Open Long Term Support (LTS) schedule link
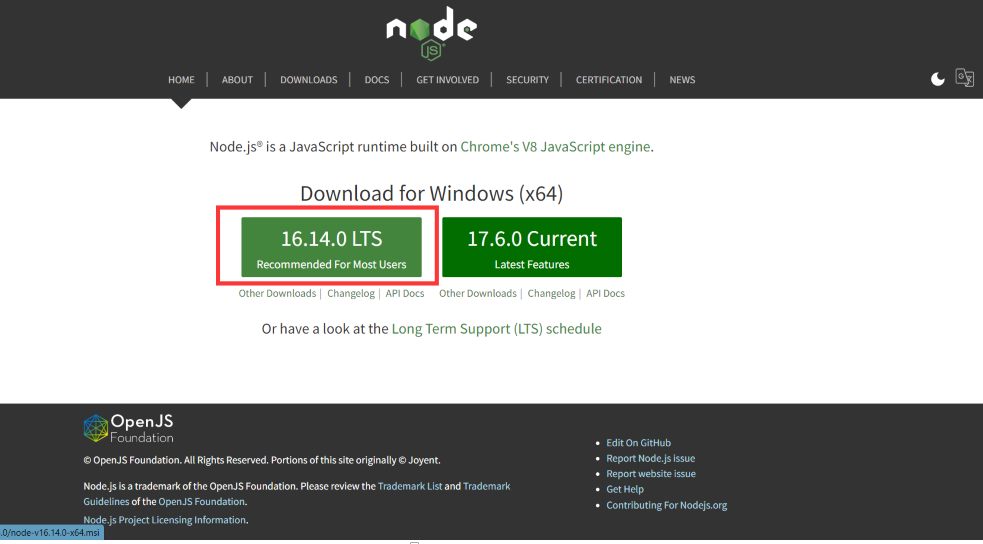Screen dimensions: 983x544 [x=497, y=329]
